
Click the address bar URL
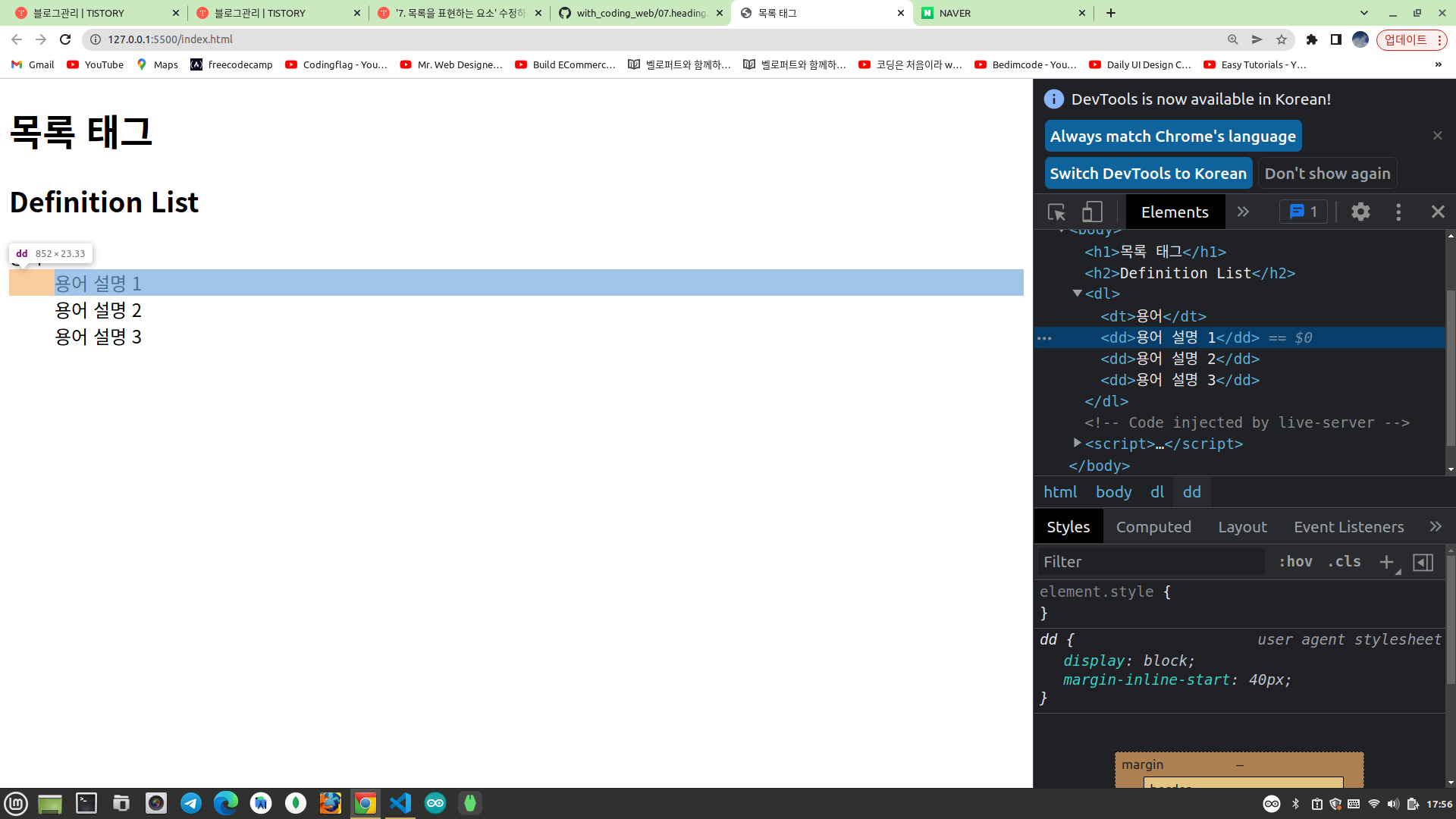tap(170, 39)
